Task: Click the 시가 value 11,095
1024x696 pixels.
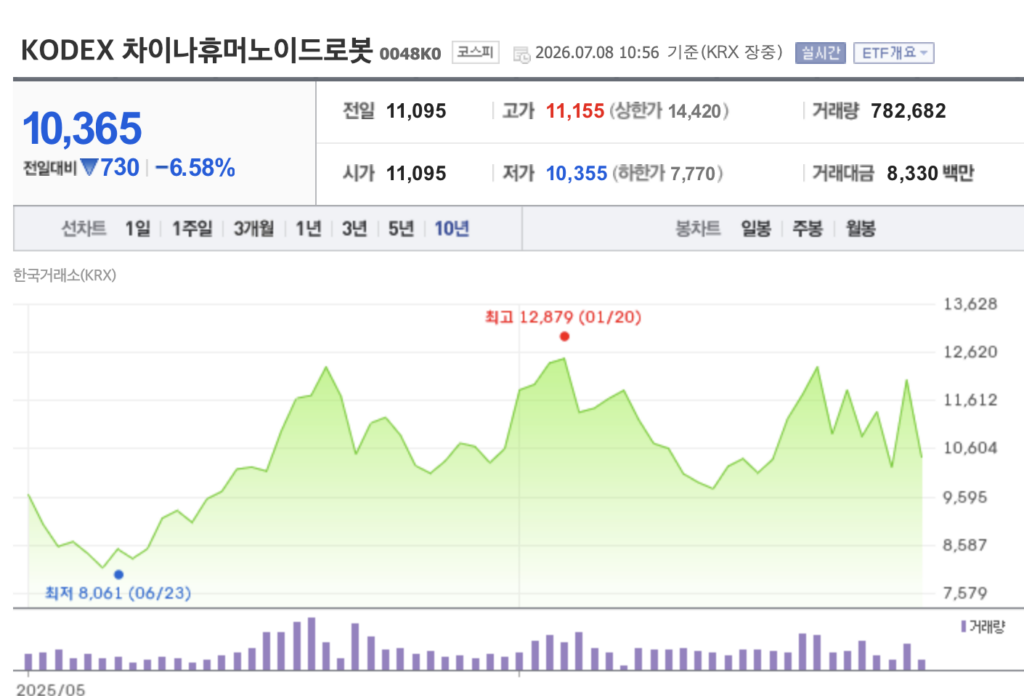Action: (416, 173)
